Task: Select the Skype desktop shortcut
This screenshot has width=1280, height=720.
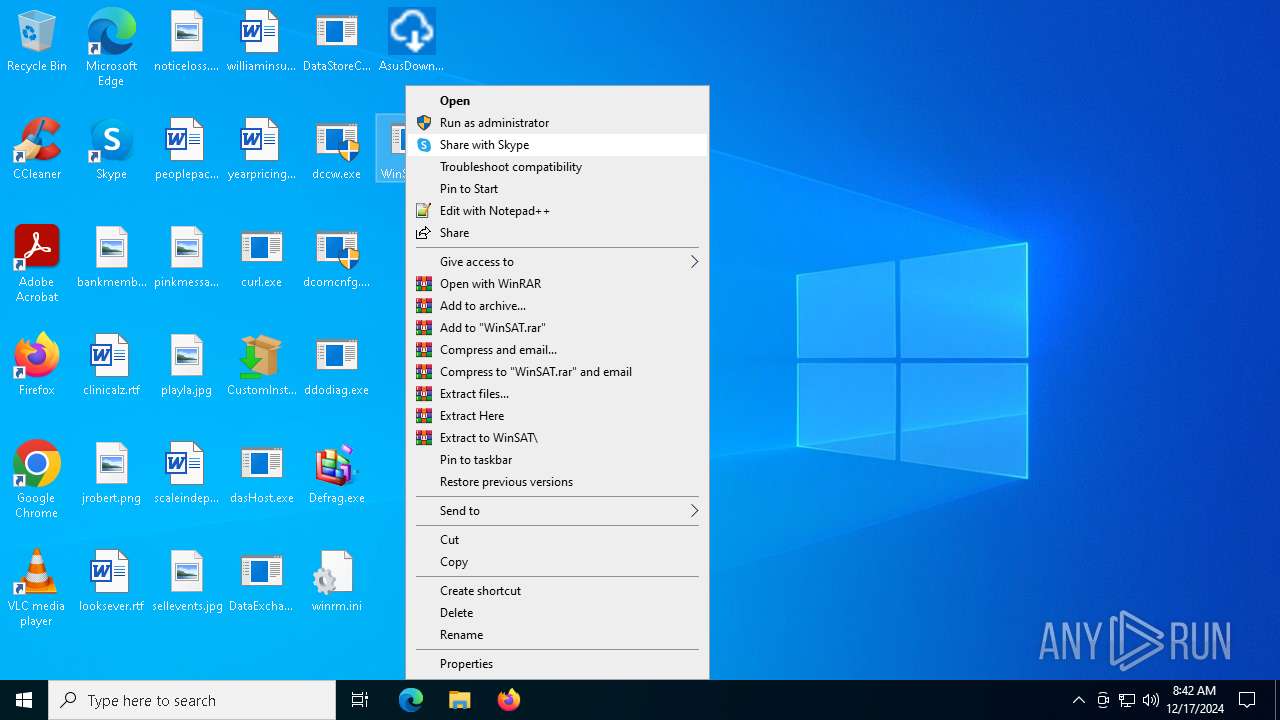Action: point(111,149)
